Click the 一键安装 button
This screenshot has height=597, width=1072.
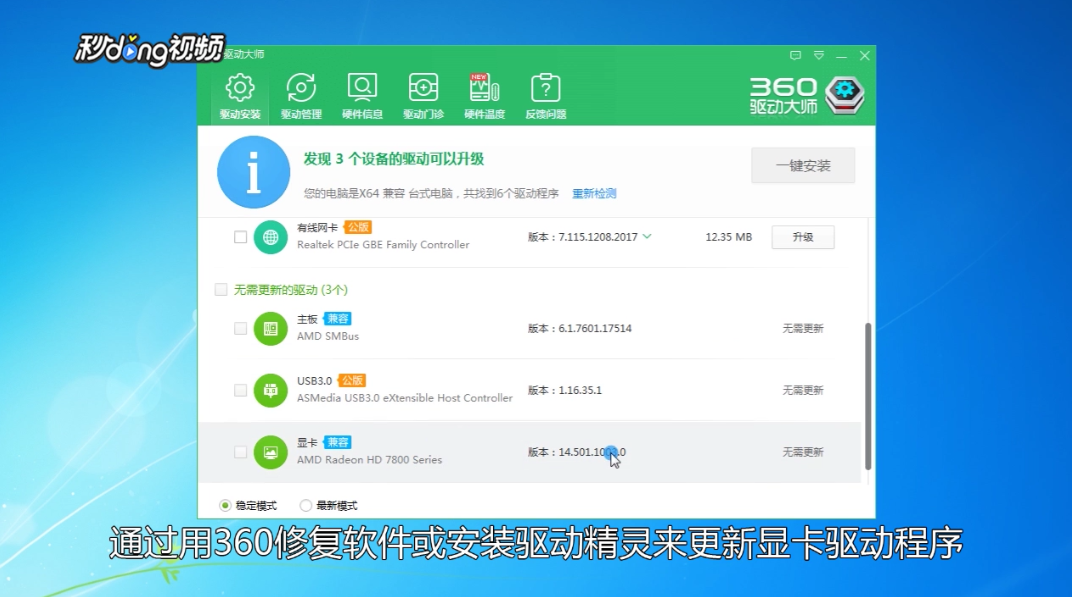(x=803, y=165)
